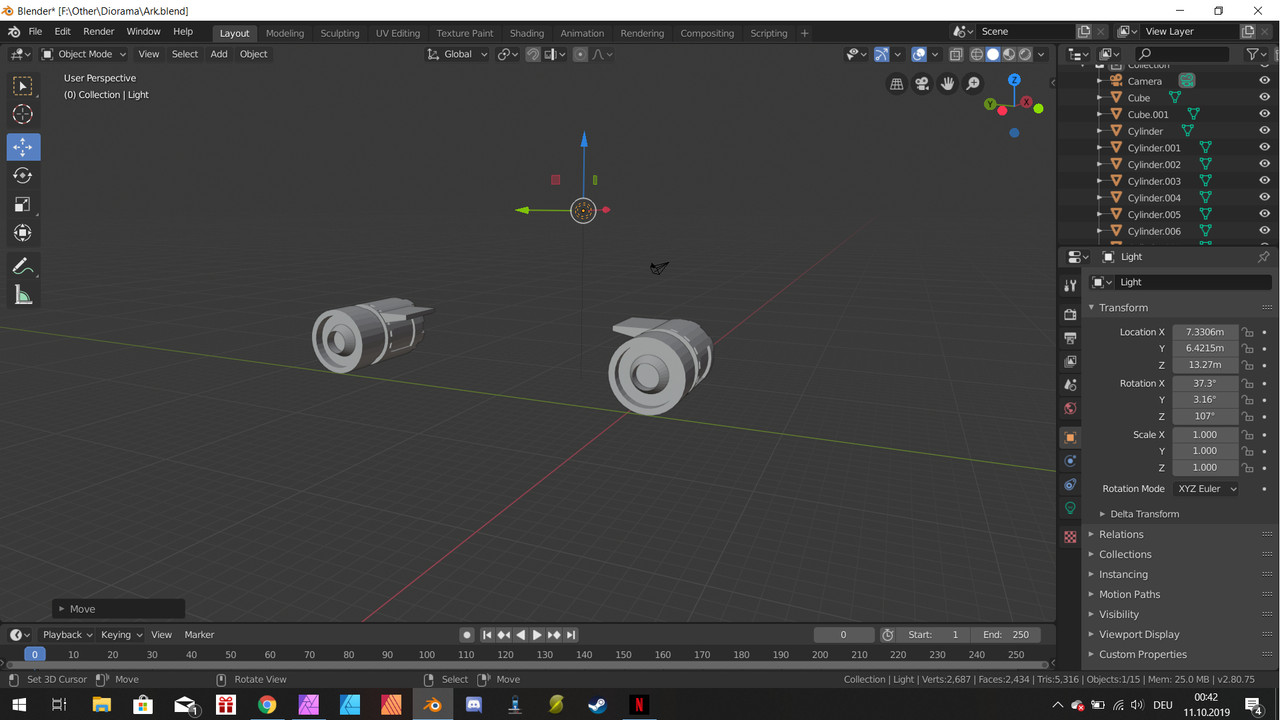The width and height of the screenshot is (1280, 720).
Task: Open the Texture properties tab
Action: pos(1070,537)
